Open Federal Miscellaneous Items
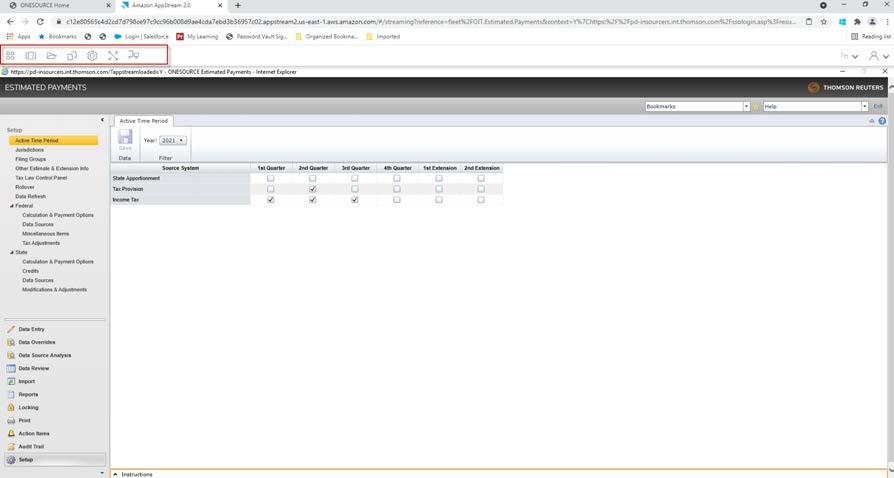The height and width of the screenshot is (478, 894). [x=46, y=234]
